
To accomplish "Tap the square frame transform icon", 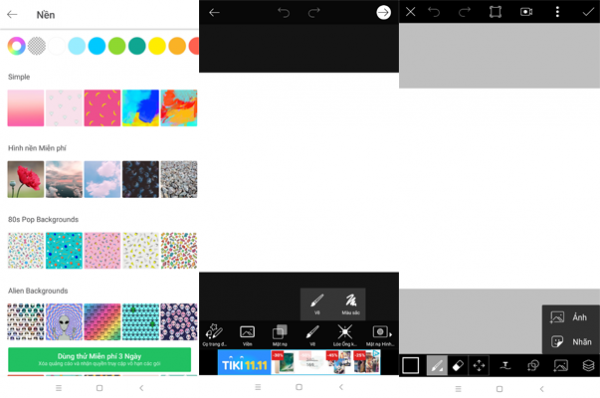I will (x=496, y=12).
